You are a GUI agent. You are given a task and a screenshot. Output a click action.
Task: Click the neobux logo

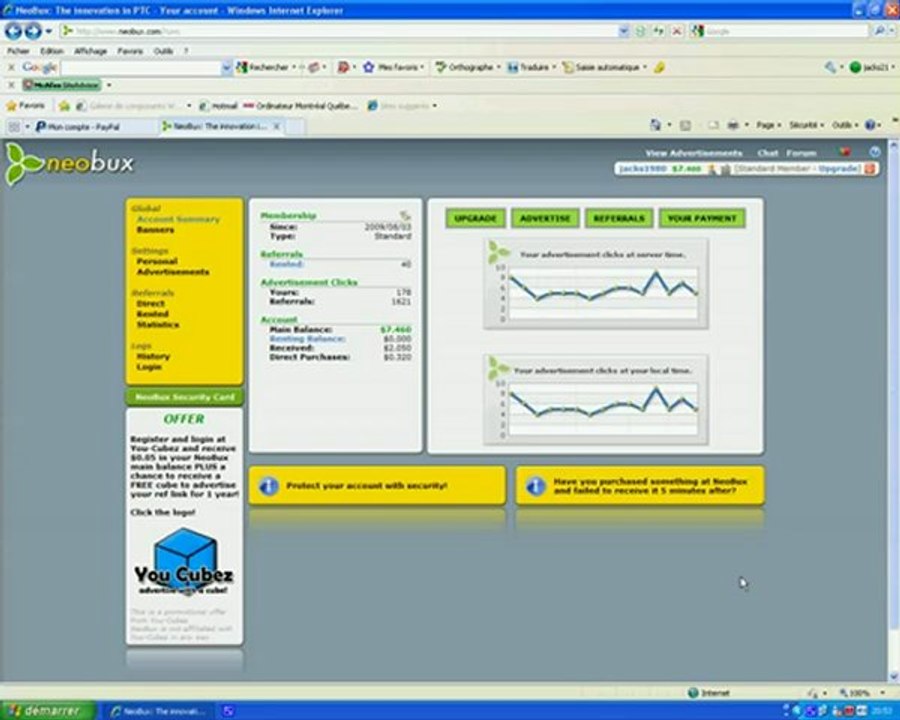pyautogui.click(x=69, y=164)
